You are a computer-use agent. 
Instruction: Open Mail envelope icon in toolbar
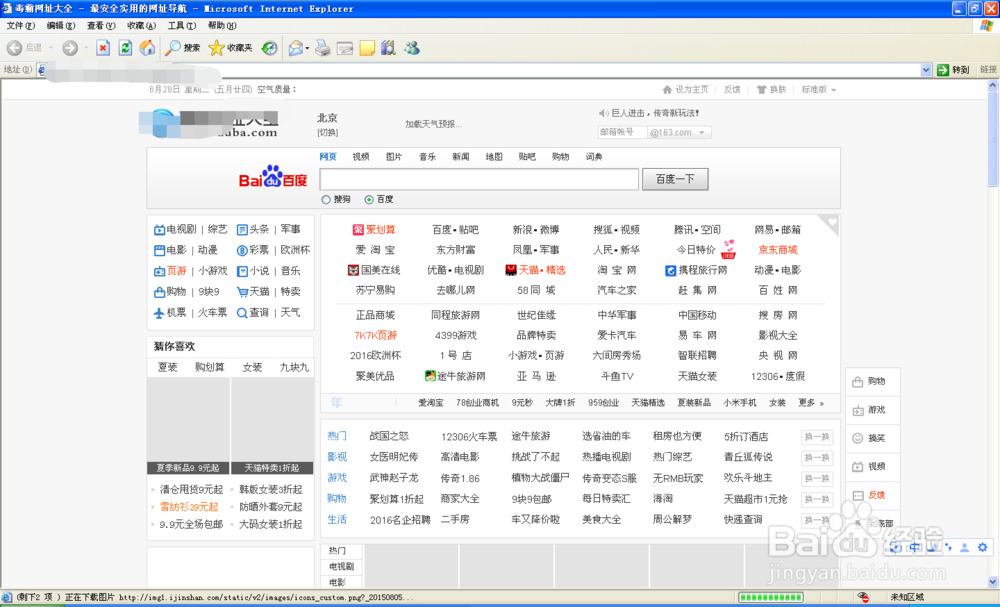295,48
